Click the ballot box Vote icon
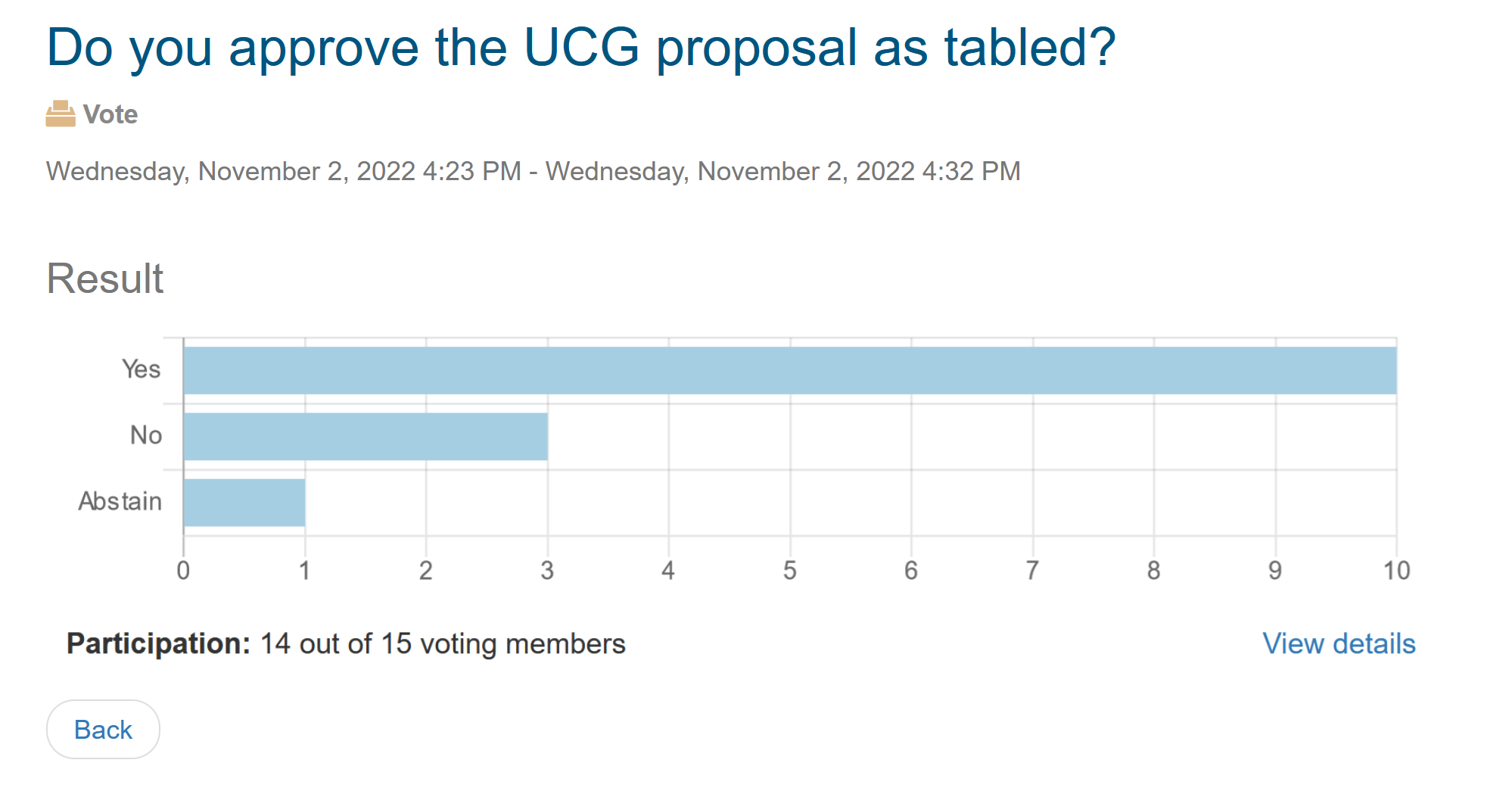This screenshot has height=791, width=1512. coord(61,114)
